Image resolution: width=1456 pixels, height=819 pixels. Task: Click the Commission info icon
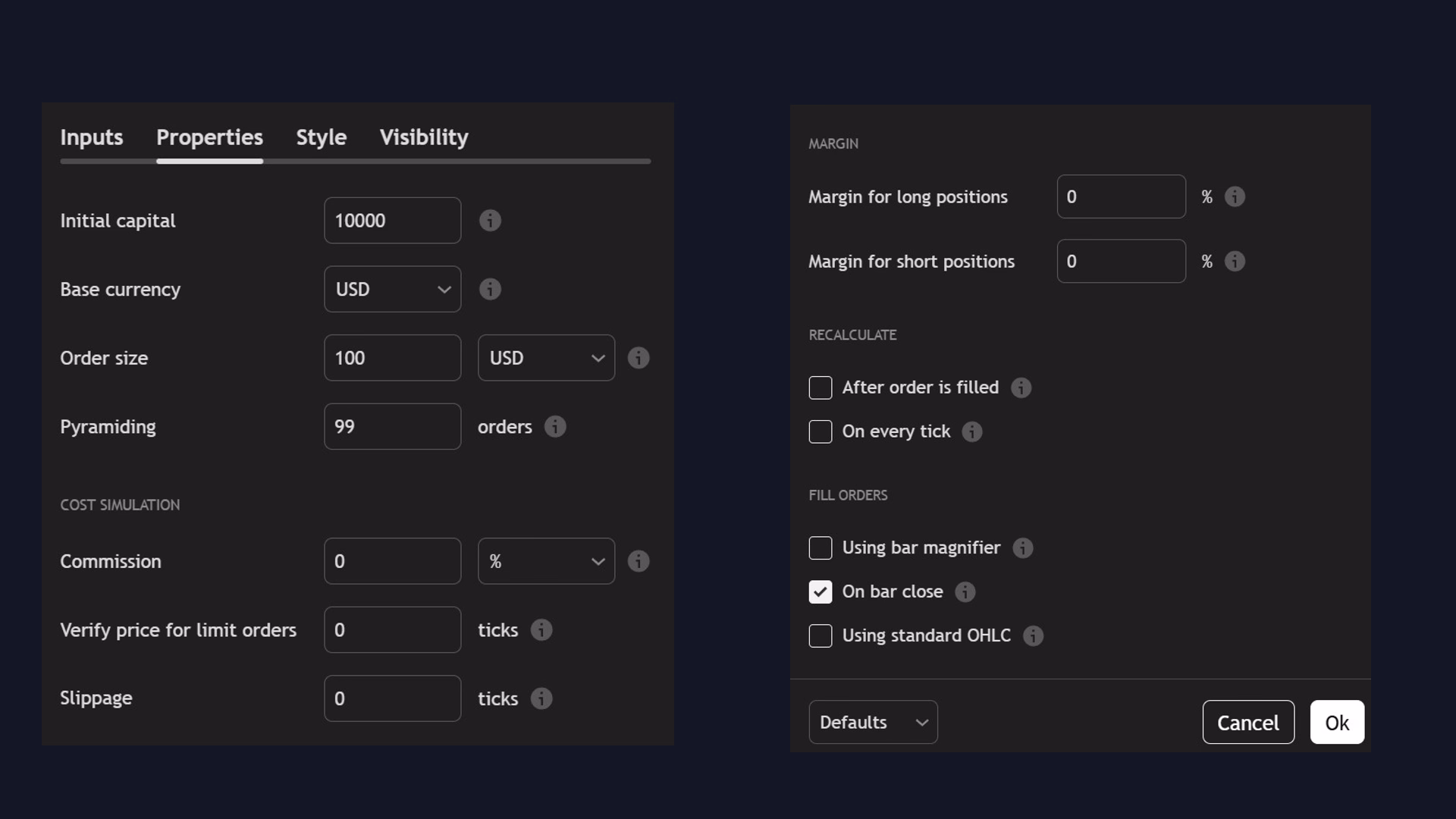click(639, 561)
